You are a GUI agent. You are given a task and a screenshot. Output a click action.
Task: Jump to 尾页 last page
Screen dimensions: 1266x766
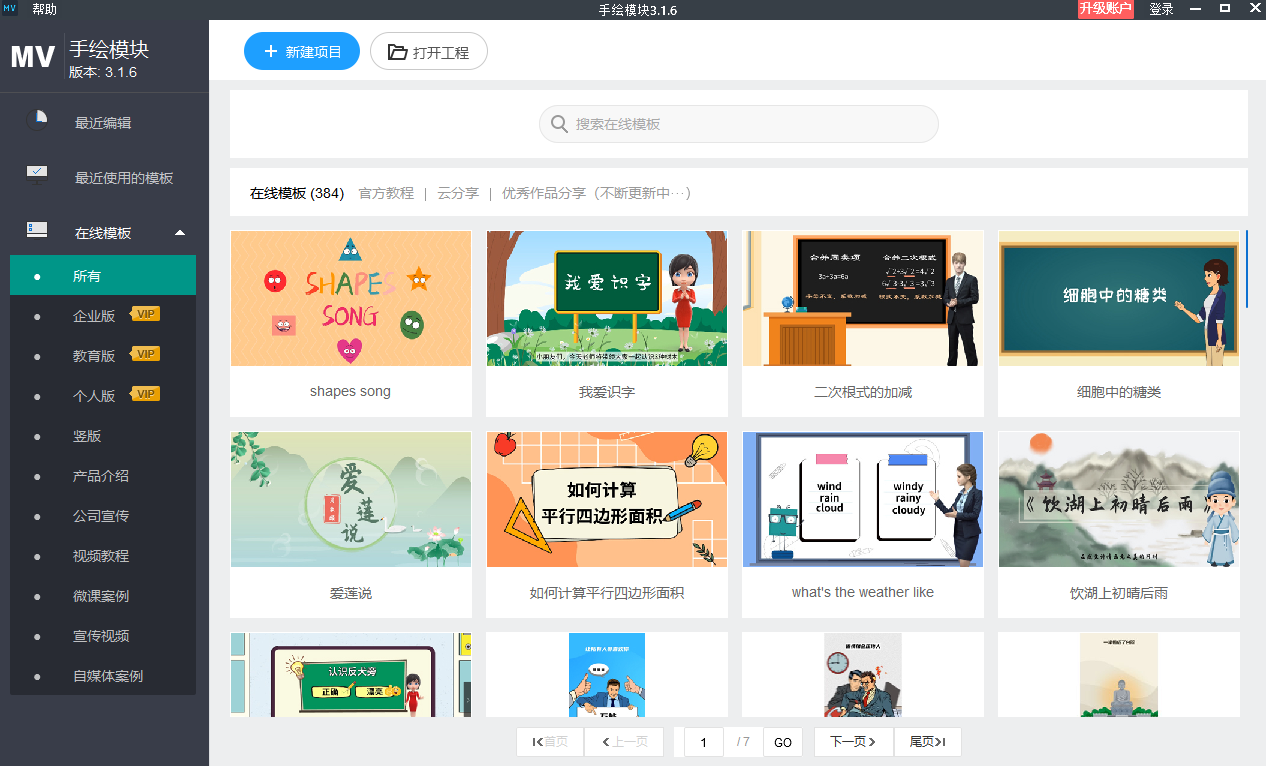(928, 742)
